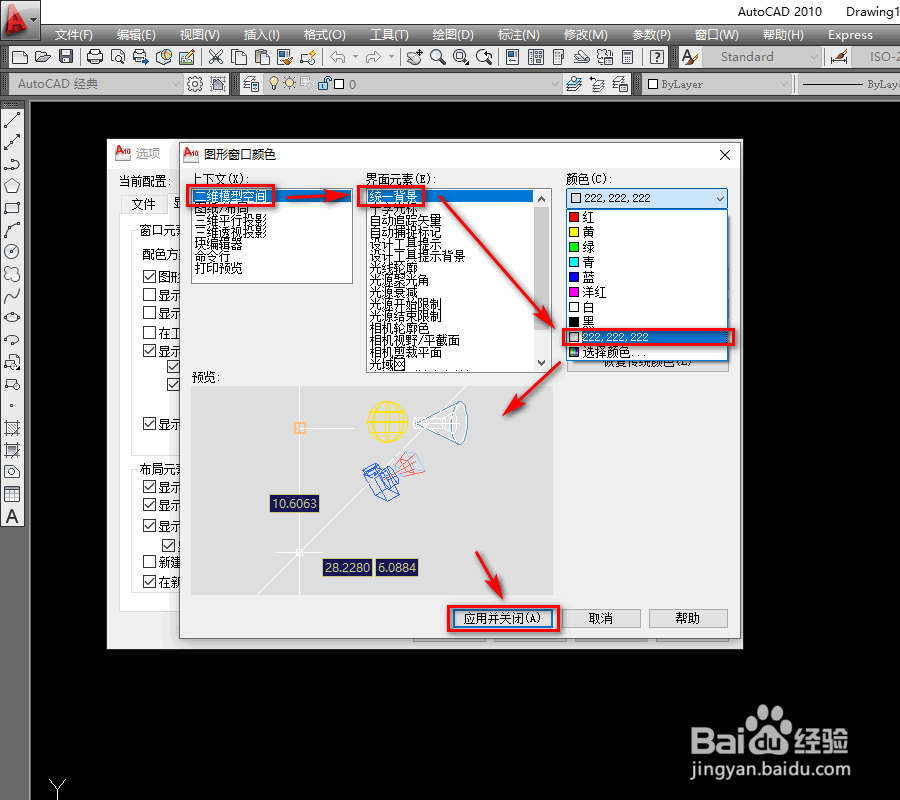Click the Plot printer icon
The image size is (900, 800).
tap(95, 57)
